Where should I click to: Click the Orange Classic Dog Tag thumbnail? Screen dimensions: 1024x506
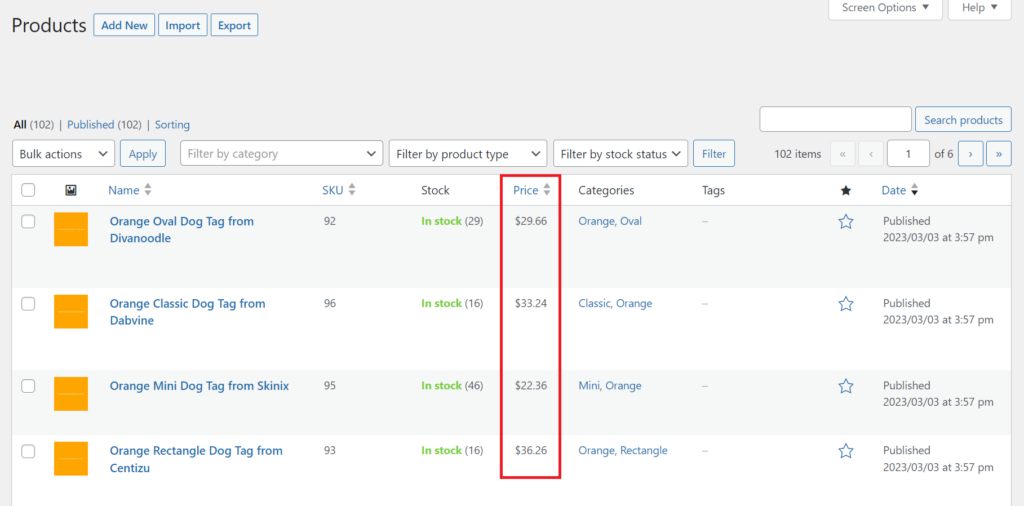click(71, 311)
